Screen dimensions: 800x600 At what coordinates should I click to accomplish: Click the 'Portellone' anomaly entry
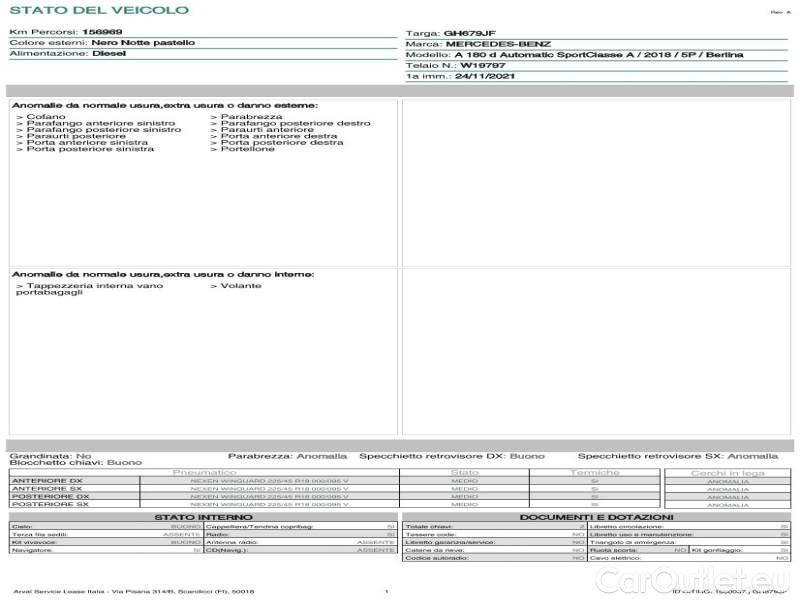247,149
